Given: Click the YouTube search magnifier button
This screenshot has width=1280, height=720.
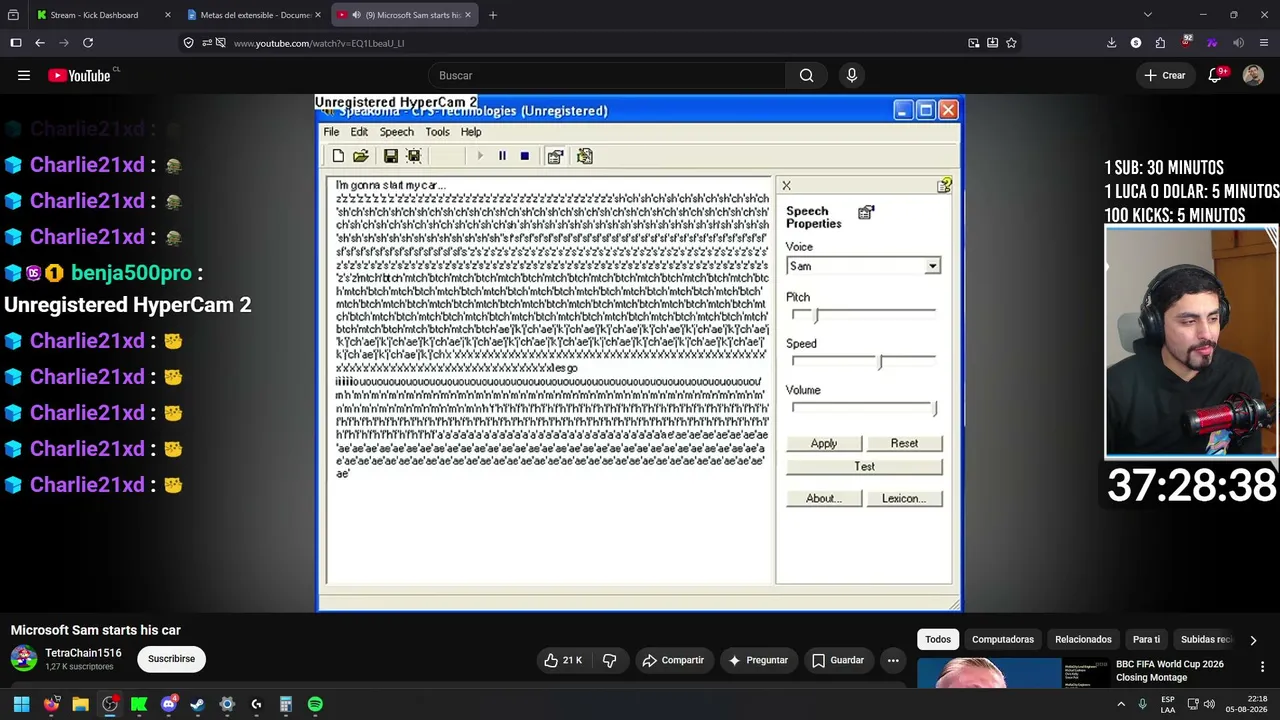Looking at the screenshot, I should (x=806, y=75).
